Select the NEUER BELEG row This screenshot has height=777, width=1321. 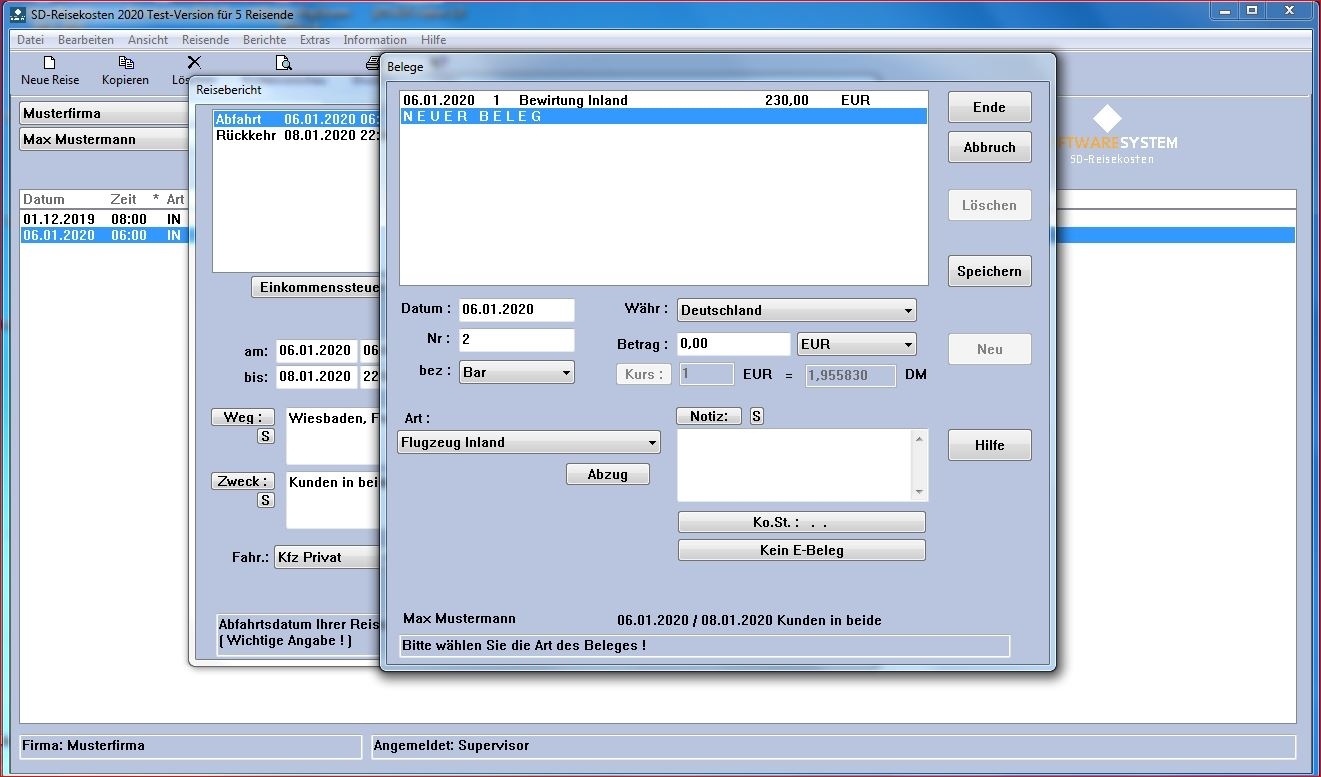664,116
